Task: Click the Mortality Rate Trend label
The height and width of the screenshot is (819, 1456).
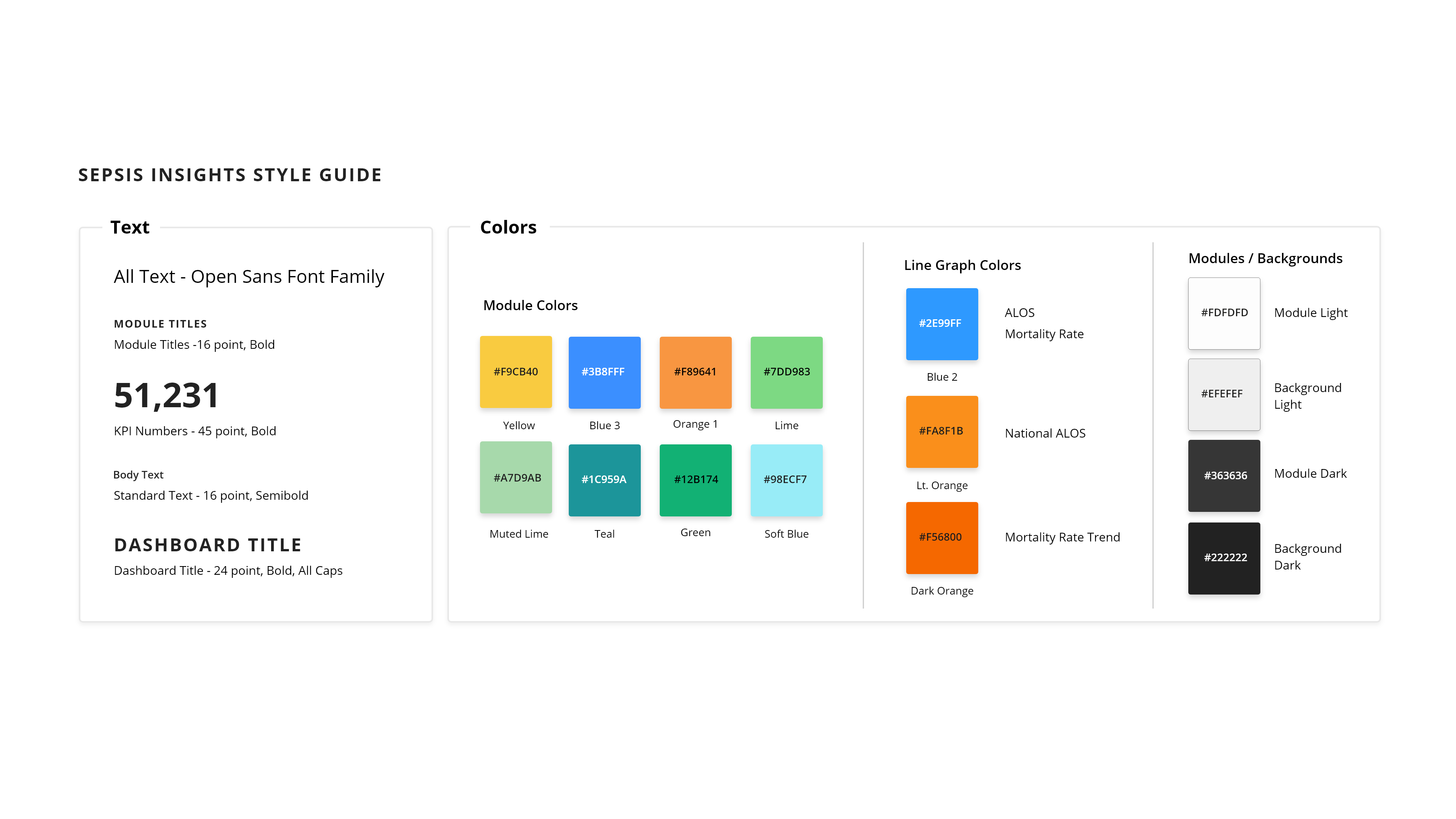Action: [1062, 538]
